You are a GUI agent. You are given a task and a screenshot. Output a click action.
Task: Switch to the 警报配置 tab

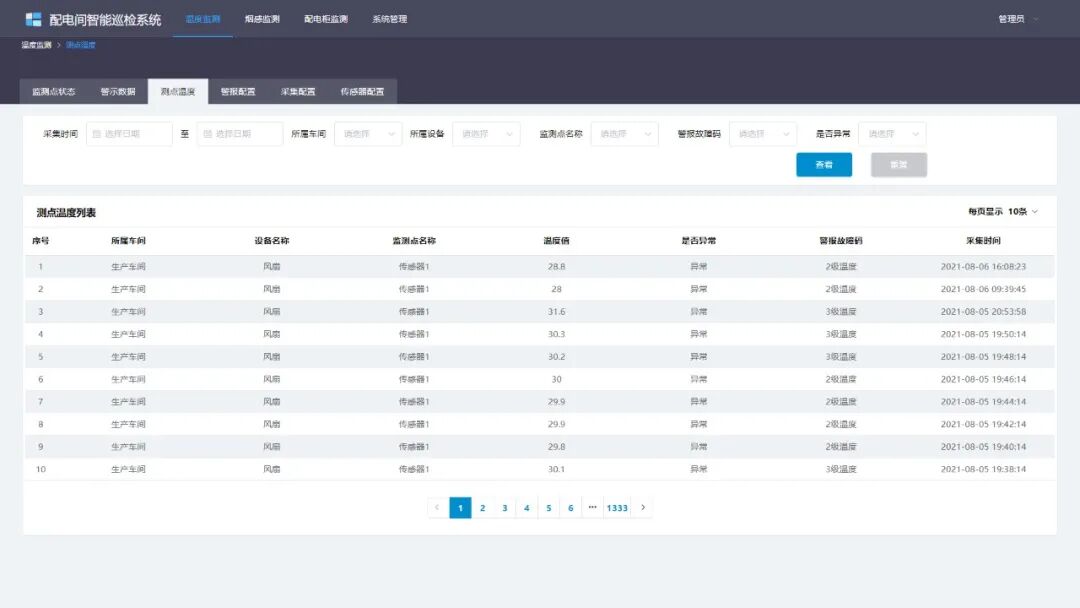coord(238,92)
